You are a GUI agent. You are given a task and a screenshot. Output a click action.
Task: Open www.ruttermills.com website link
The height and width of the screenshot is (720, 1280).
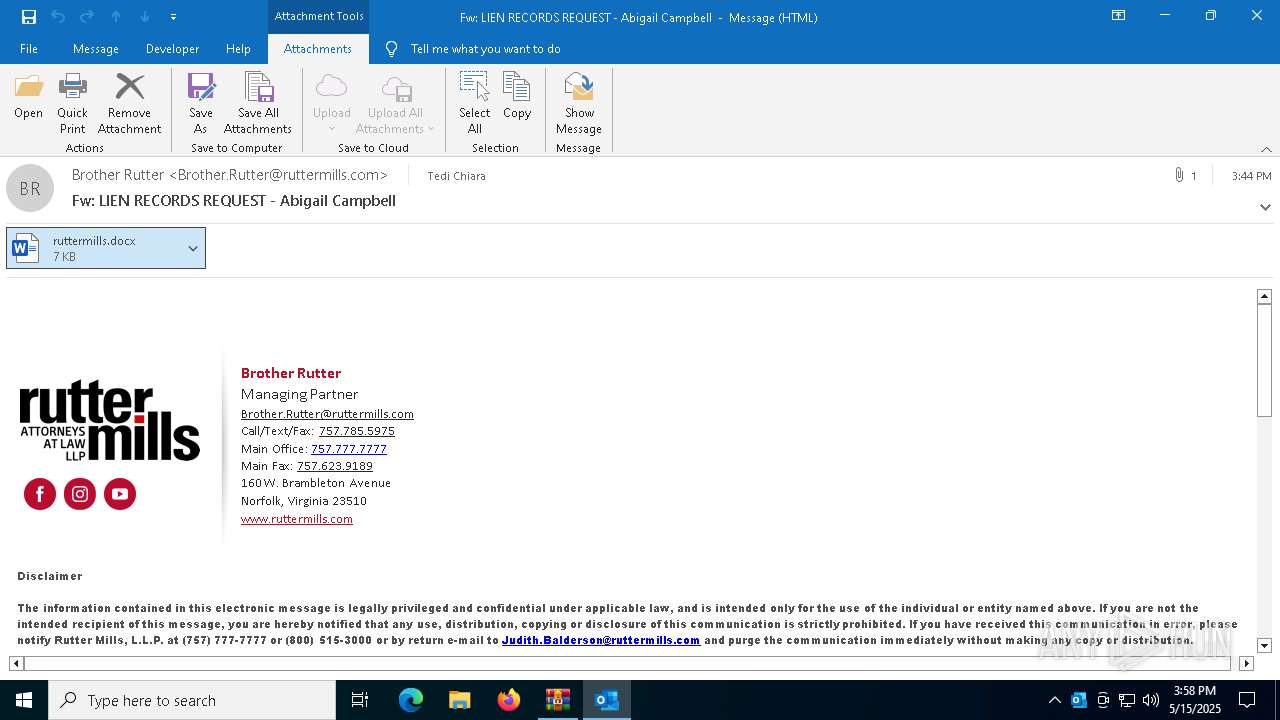pyautogui.click(x=297, y=519)
